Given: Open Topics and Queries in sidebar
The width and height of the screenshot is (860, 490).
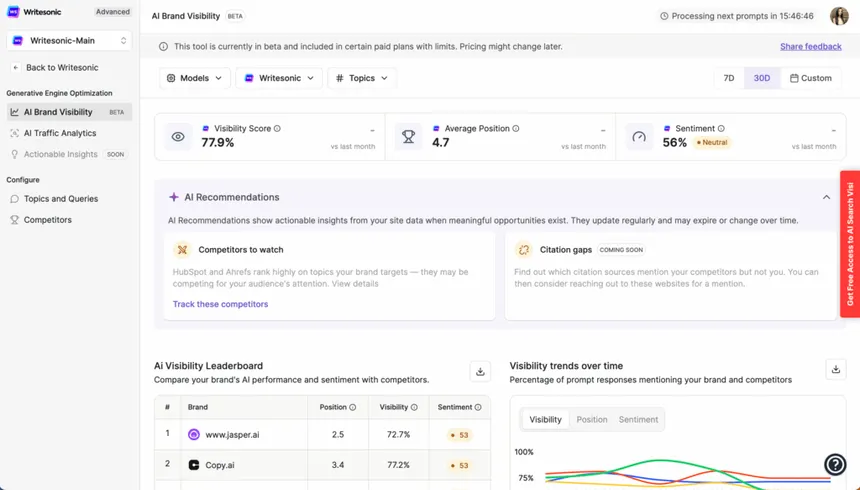Looking at the screenshot, I should click(x=60, y=199).
